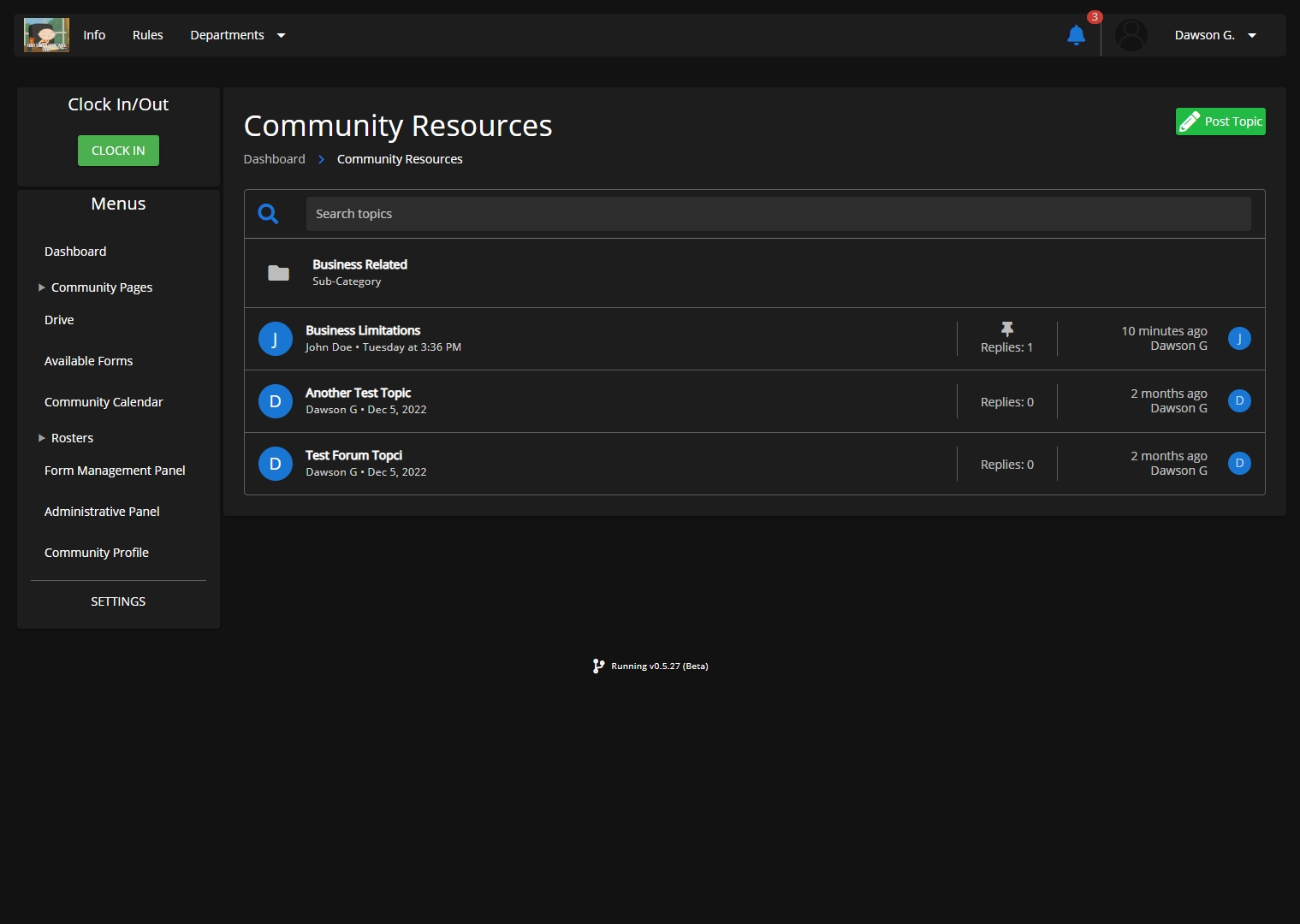The image size is (1300, 924).
Task: Click the search magnifier icon
Action: pos(268,214)
